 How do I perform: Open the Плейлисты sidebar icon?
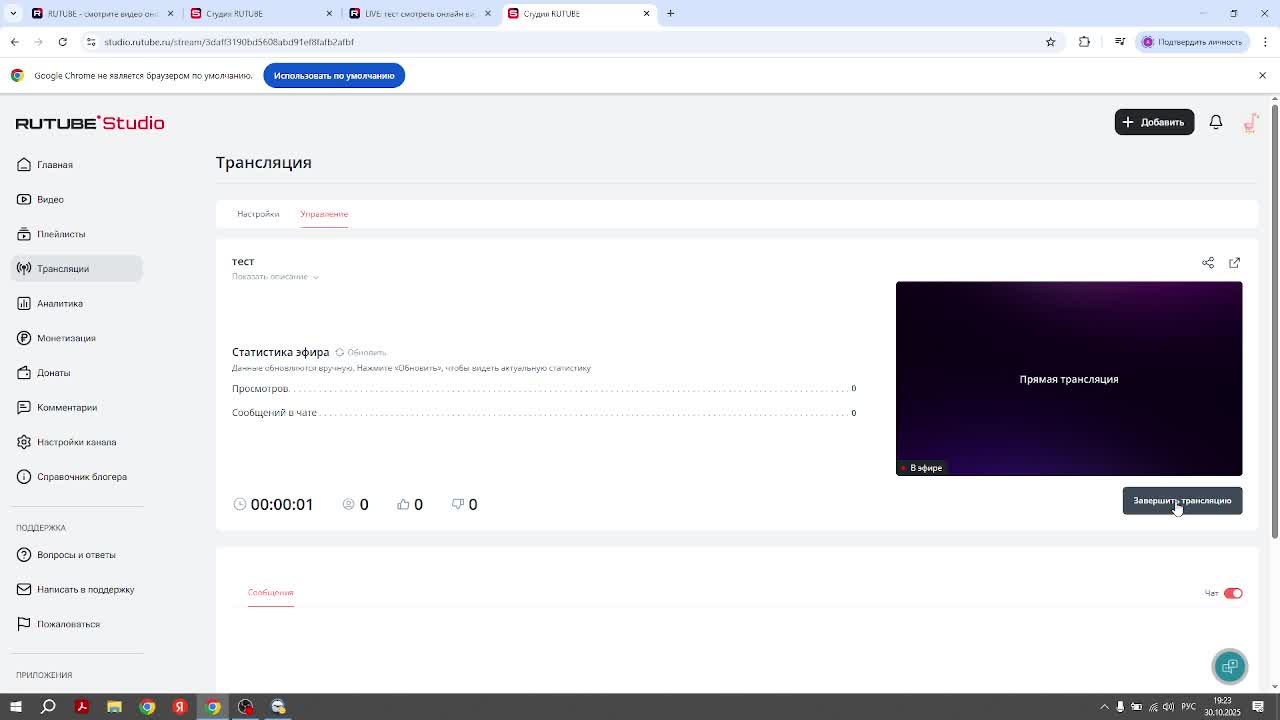coord(24,234)
